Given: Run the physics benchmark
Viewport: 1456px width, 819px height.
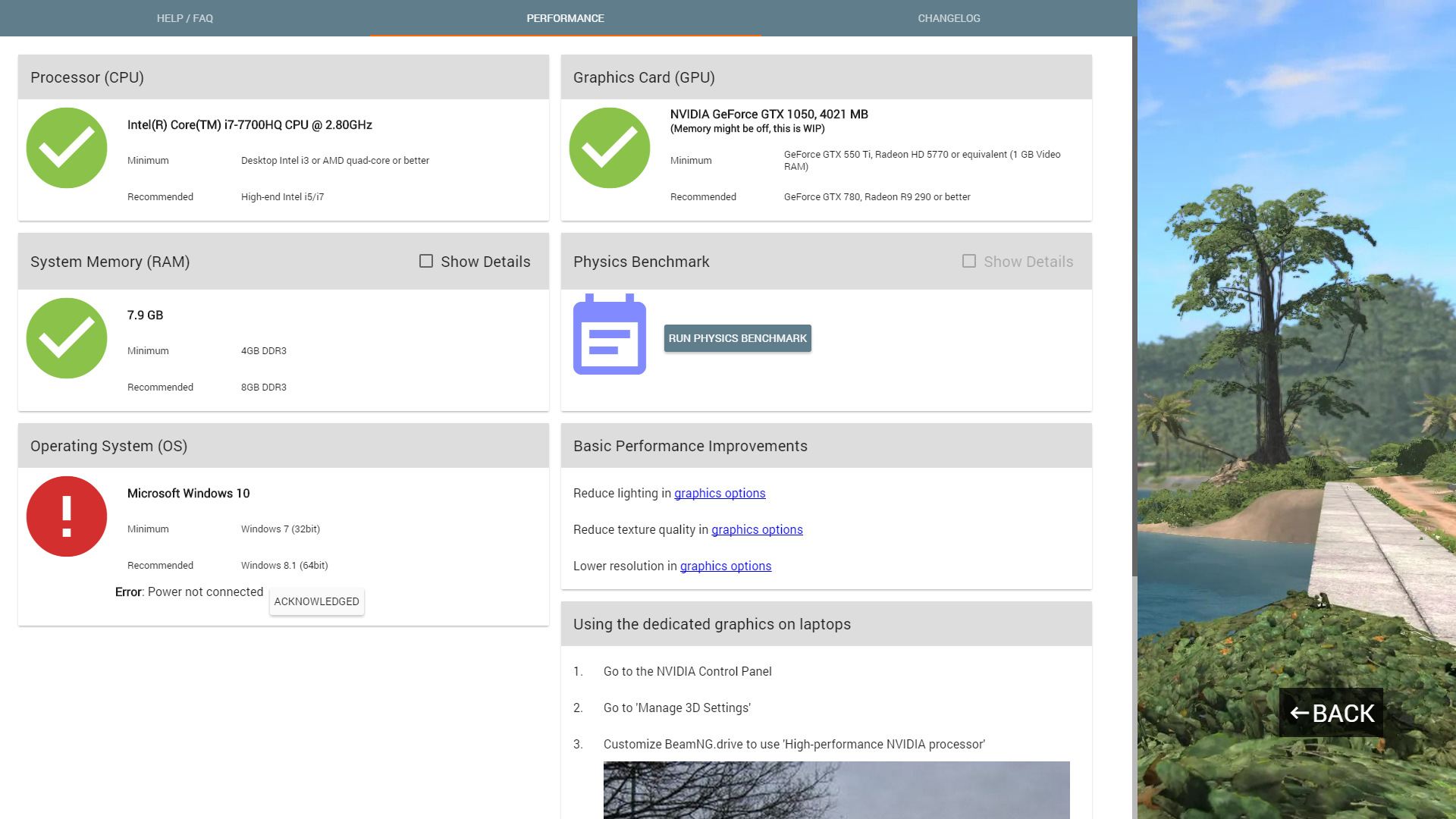Looking at the screenshot, I should pyautogui.click(x=737, y=338).
